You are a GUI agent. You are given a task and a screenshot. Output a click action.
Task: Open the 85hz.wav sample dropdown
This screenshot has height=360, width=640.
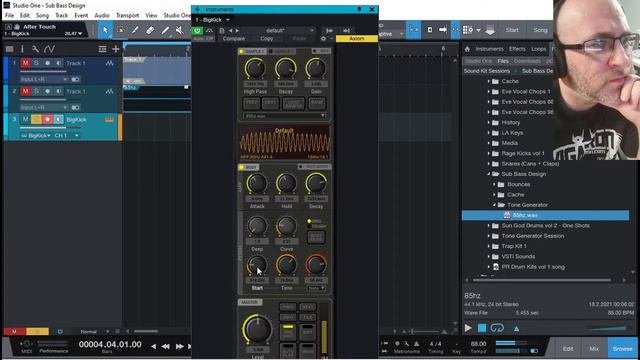(x=284, y=116)
